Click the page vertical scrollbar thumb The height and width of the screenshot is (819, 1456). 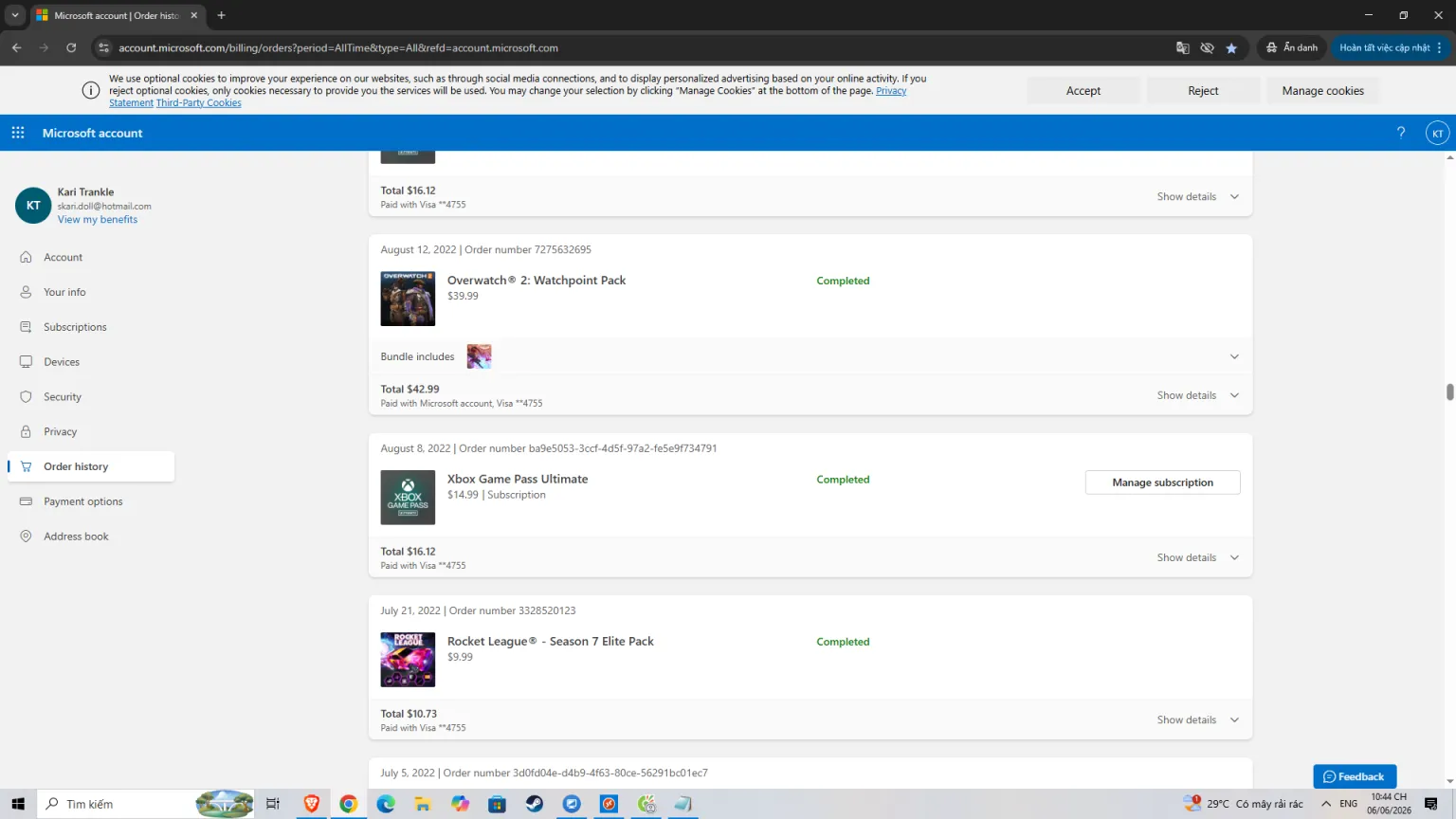click(1449, 391)
